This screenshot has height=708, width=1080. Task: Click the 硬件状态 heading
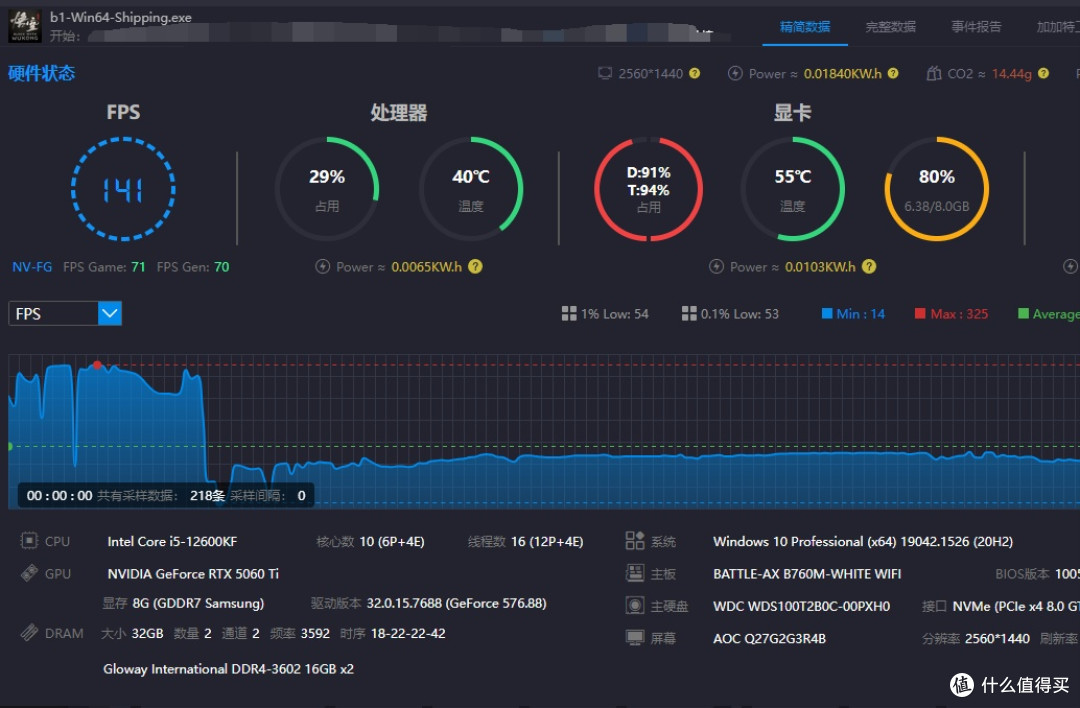coord(41,73)
